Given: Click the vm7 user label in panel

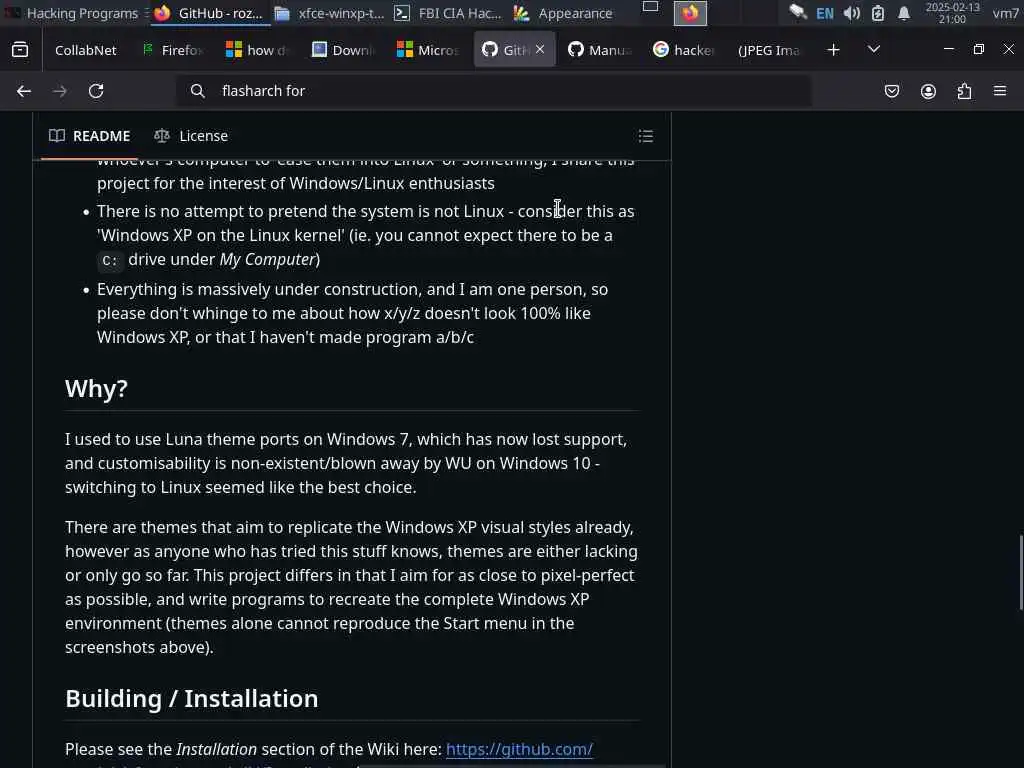Looking at the screenshot, I should 1006,13.
